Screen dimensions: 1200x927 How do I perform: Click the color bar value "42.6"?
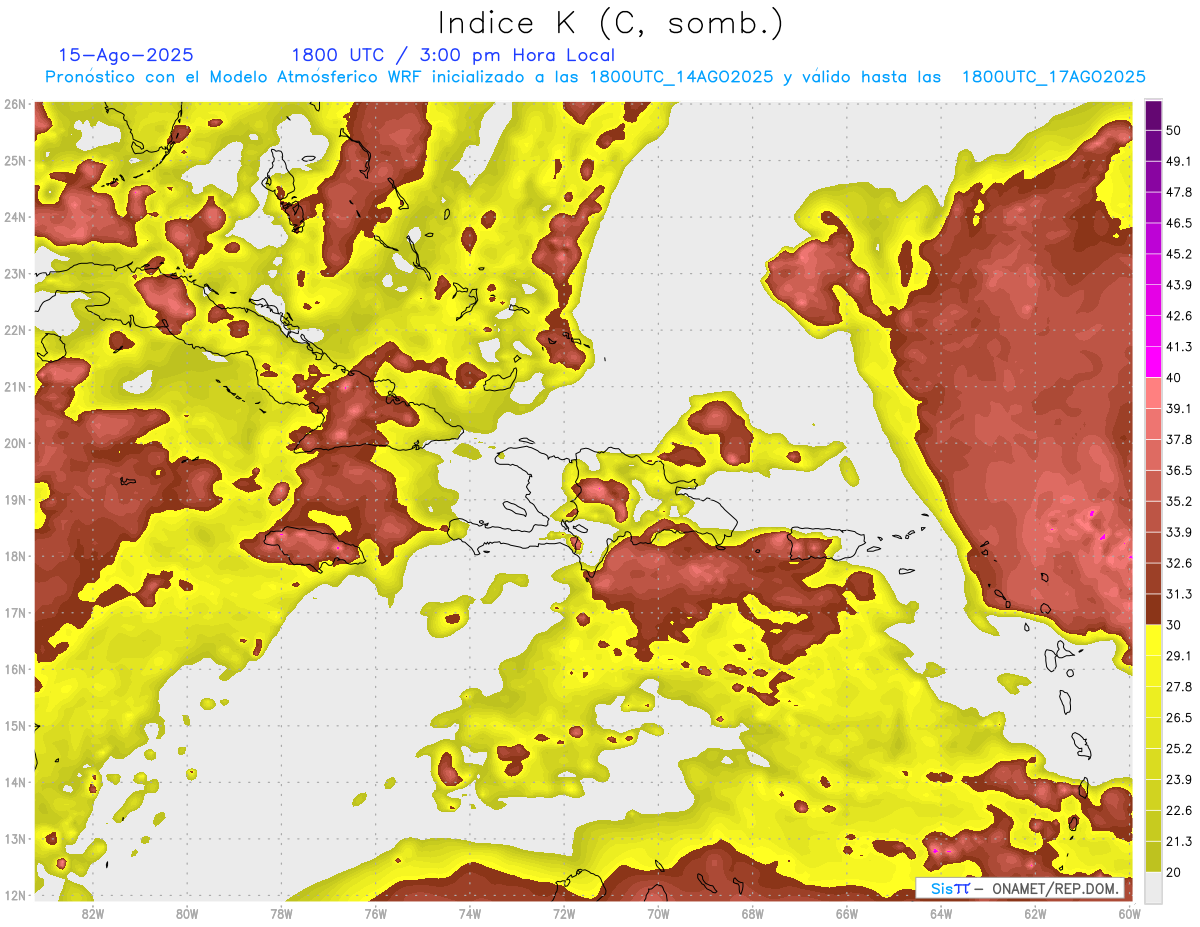click(1178, 316)
